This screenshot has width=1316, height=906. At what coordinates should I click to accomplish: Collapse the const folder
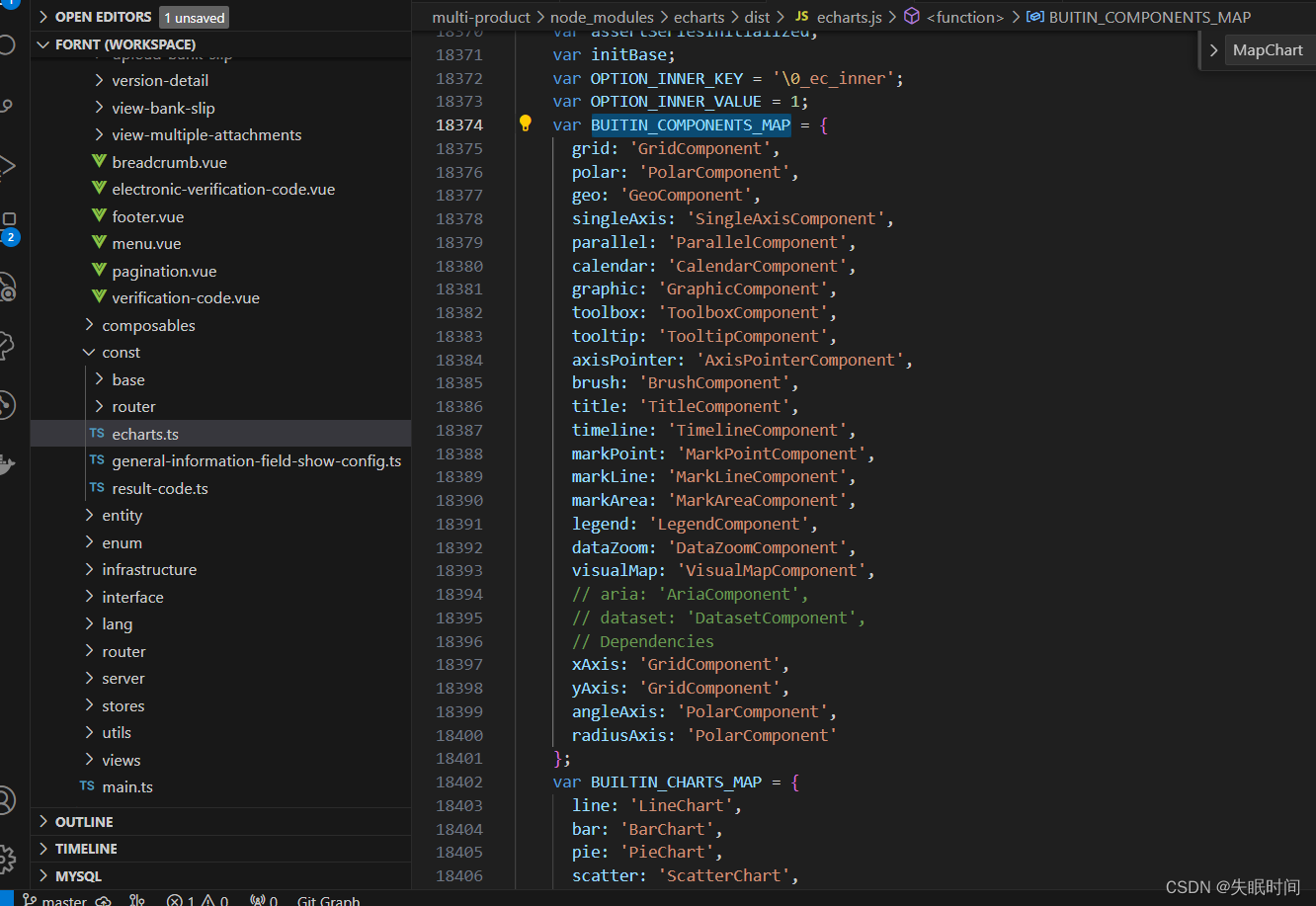pos(89,353)
